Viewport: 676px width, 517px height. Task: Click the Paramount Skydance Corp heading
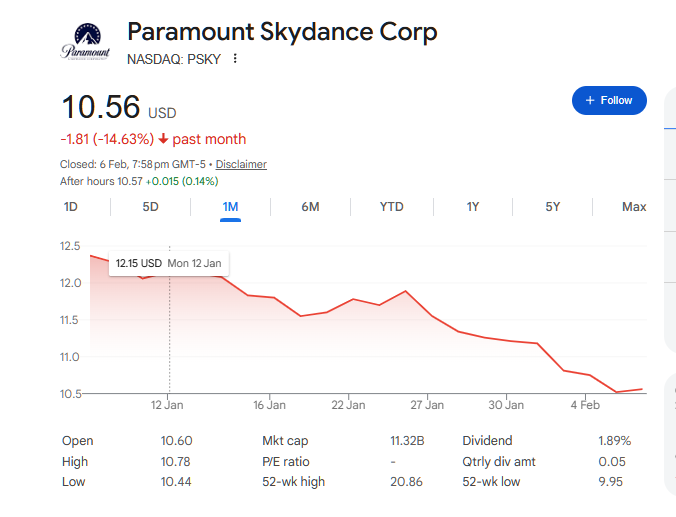tap(282, 32)
